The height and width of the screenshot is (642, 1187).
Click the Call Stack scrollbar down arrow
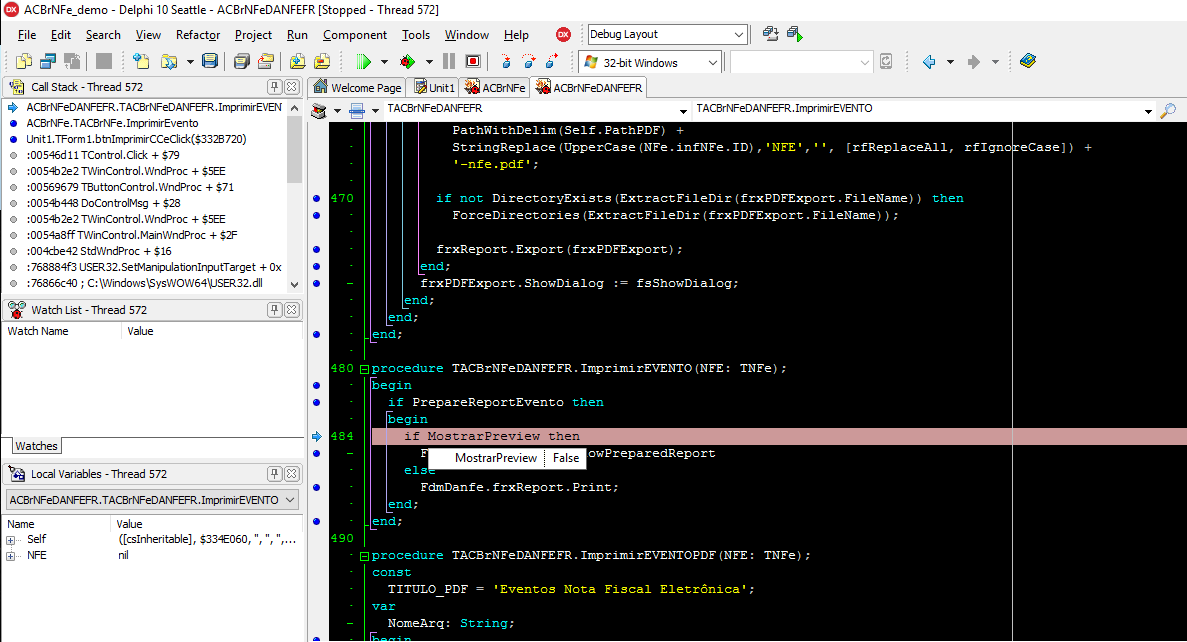[294, 285]
